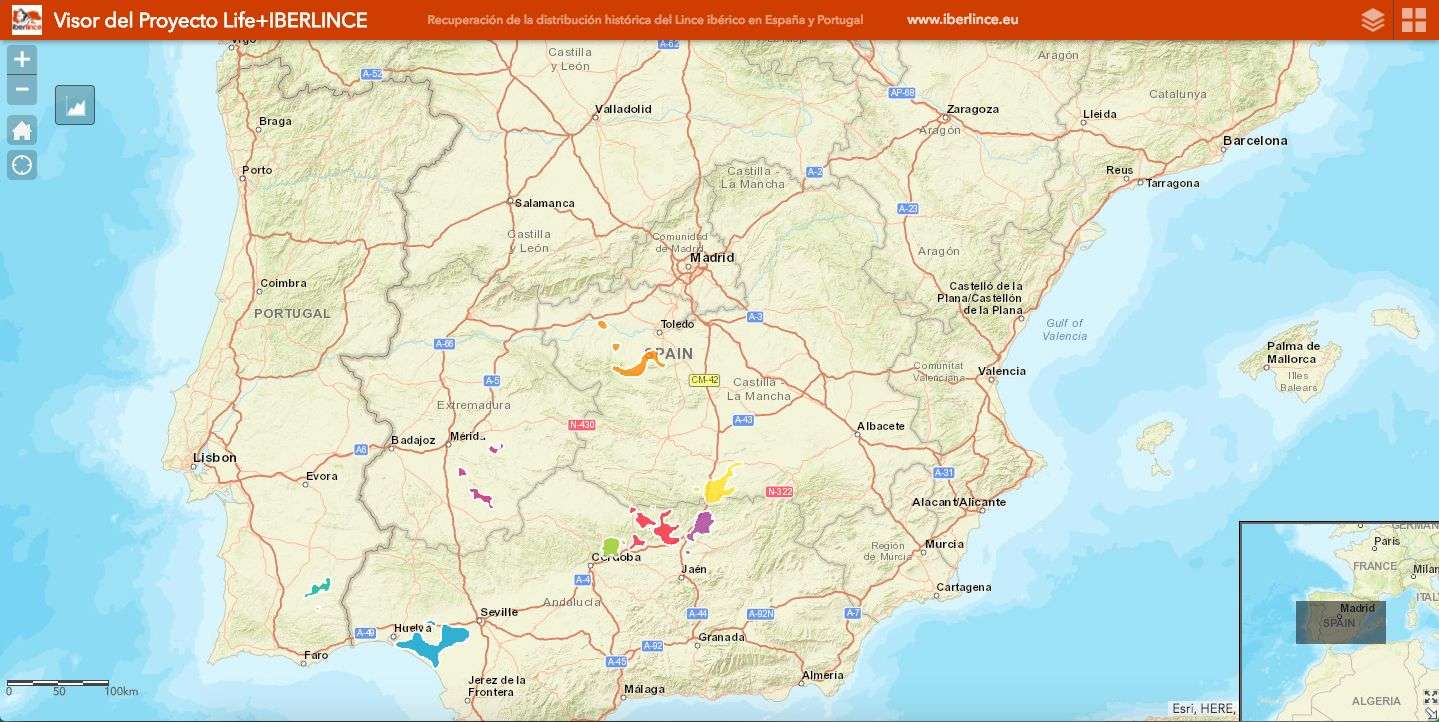Select the orange Toledo lynx area

point(636,364)
